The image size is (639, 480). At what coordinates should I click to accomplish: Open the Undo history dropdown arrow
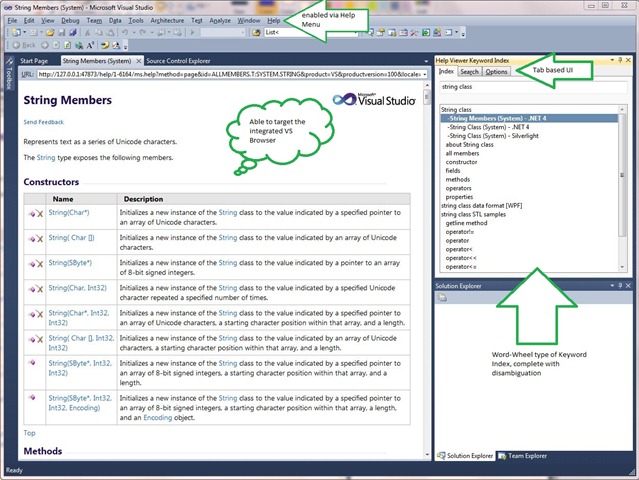tap(134, 32)
